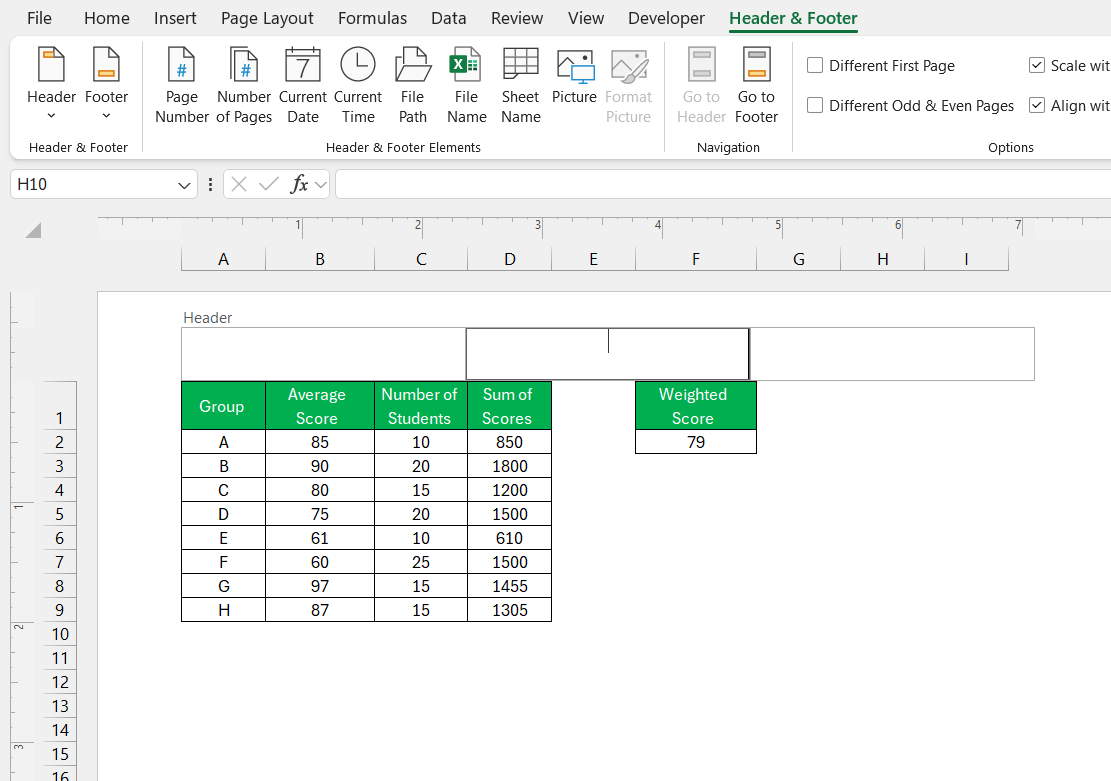Click the Go to Header icon

point(701,66)
